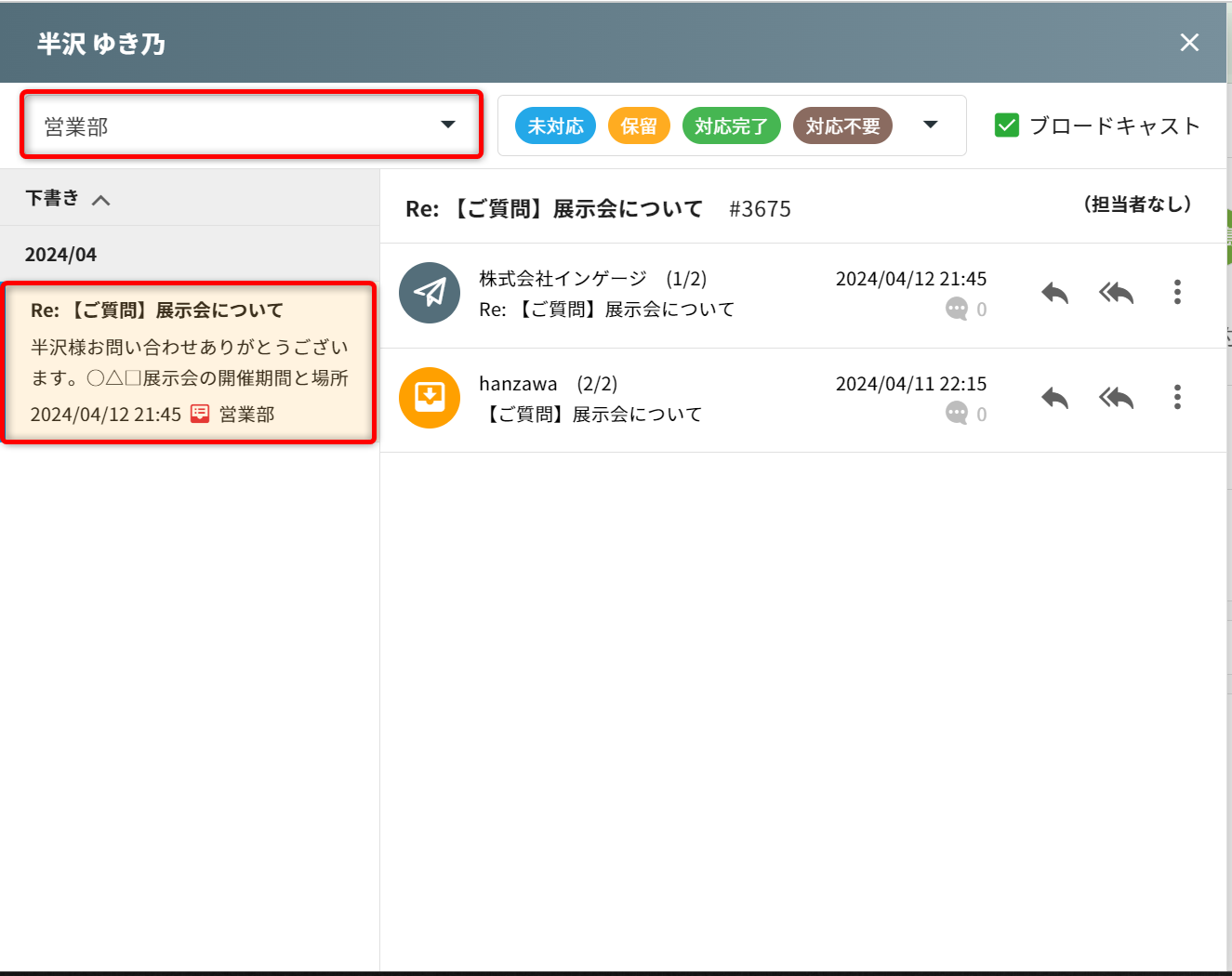Select the draft Re:【ご質問】展示会について
The image size is (1232, 976).
point(189,363)
